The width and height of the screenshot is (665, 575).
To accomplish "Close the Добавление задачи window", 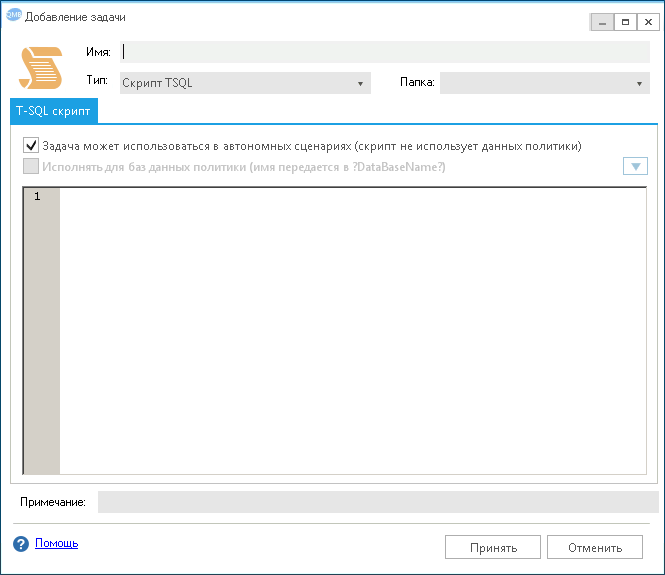I will click(648, 22).
